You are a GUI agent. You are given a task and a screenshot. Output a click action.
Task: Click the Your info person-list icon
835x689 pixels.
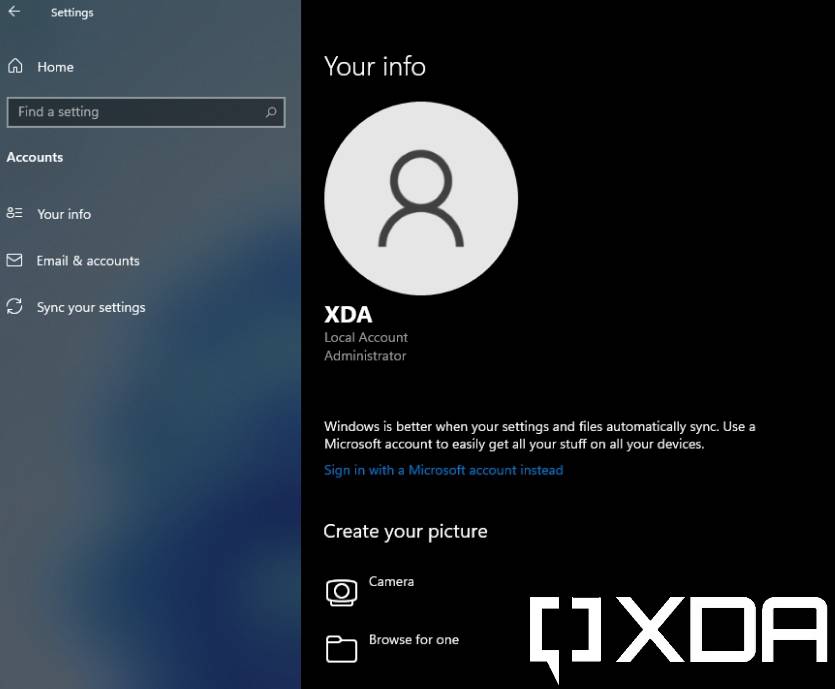[x=14, y=213]
